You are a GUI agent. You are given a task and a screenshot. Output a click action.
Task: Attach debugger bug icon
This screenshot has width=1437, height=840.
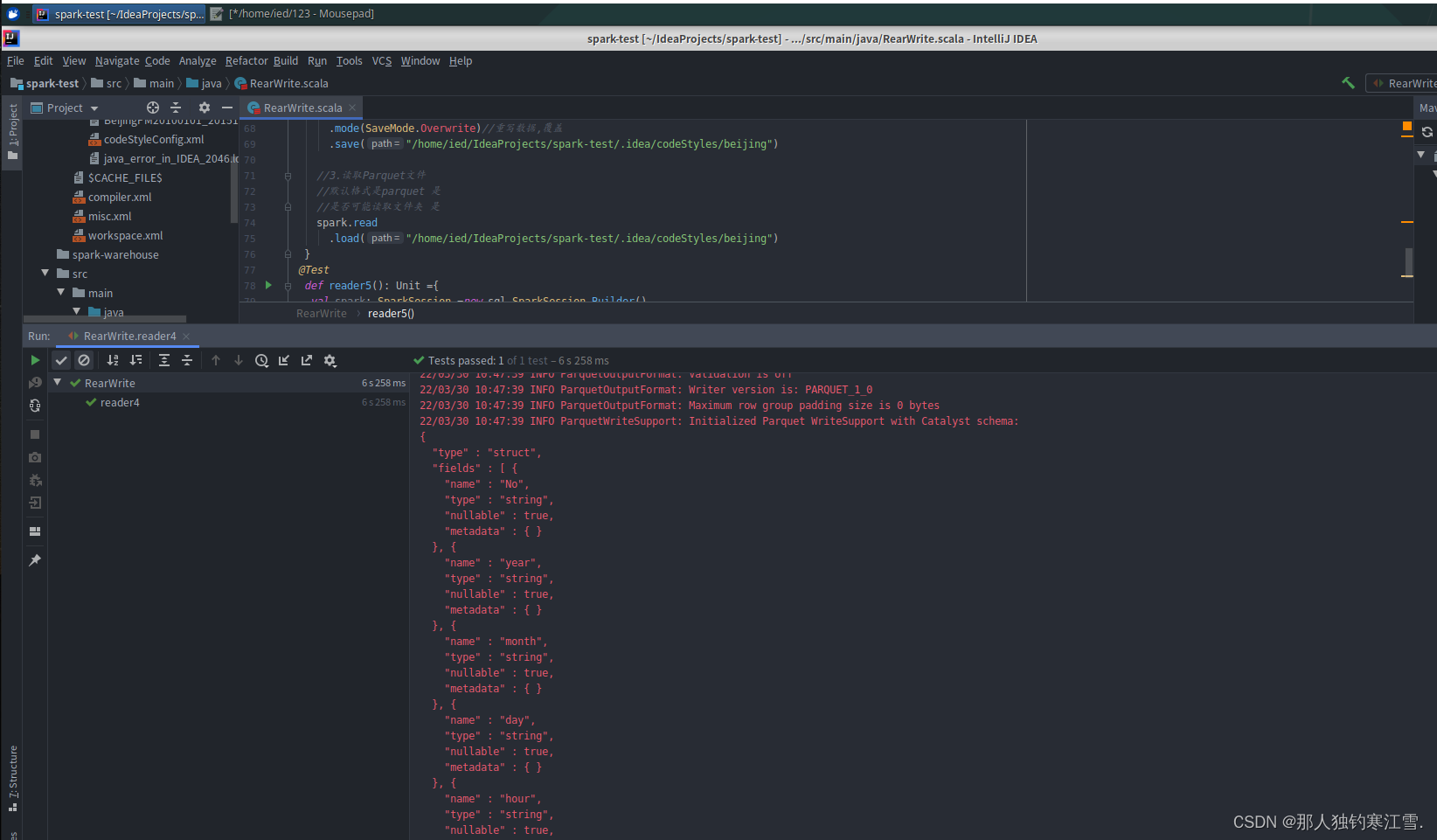pyautogui.click(x=35, y=480)
